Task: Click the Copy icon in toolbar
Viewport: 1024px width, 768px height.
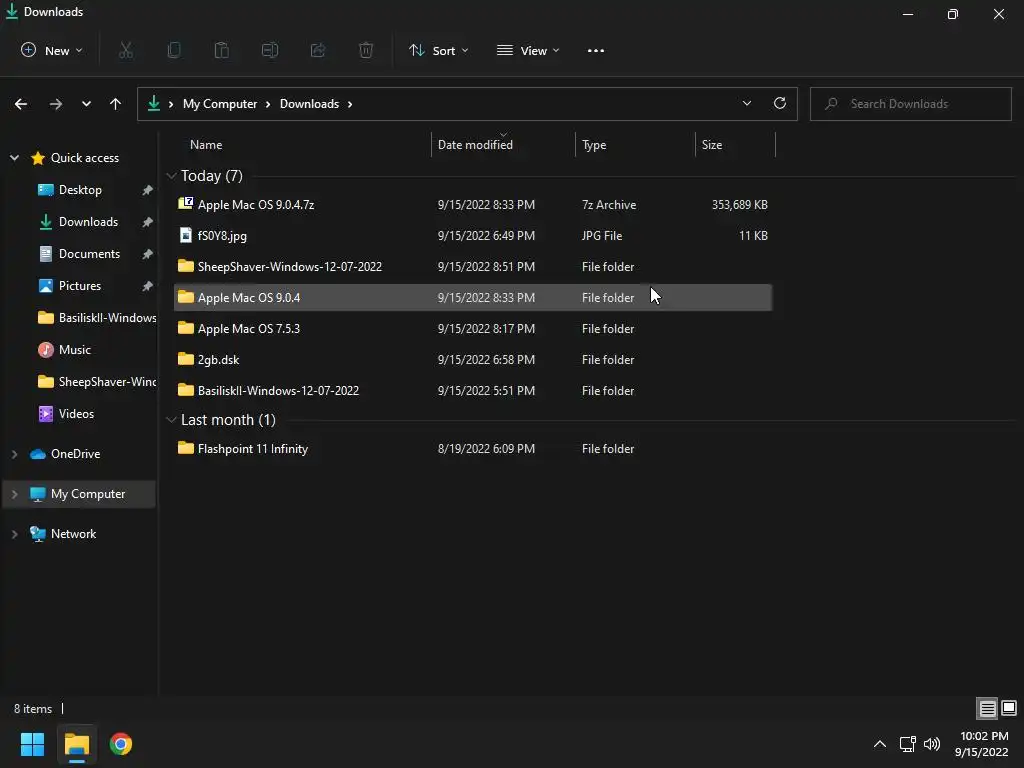Action: tap(174, 50)
